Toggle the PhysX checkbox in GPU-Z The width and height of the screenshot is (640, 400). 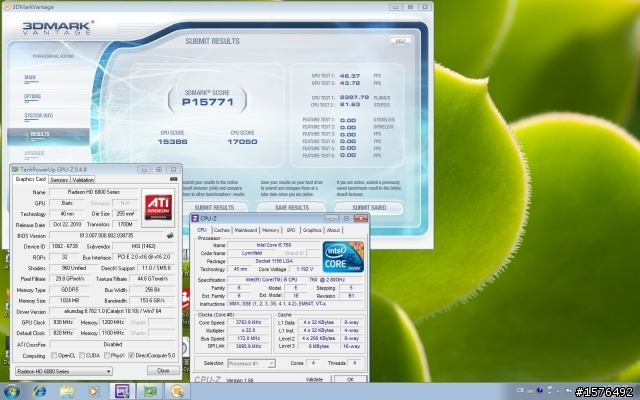click(x=107, y=356)
